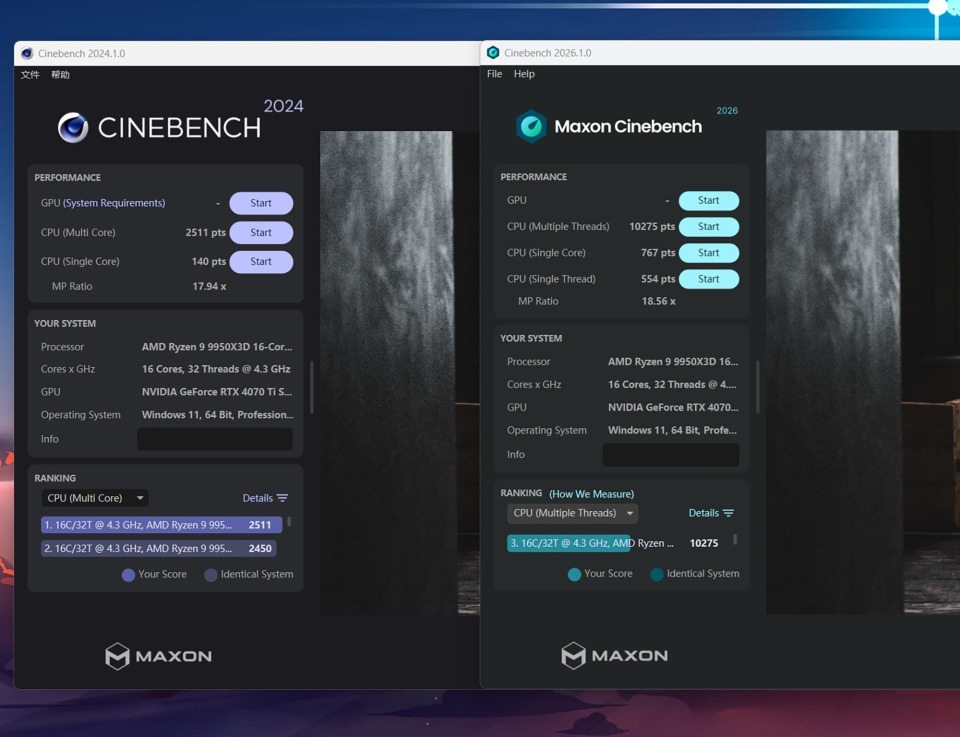Click the Cinebench 2024 sphere logo

[73, 127]
